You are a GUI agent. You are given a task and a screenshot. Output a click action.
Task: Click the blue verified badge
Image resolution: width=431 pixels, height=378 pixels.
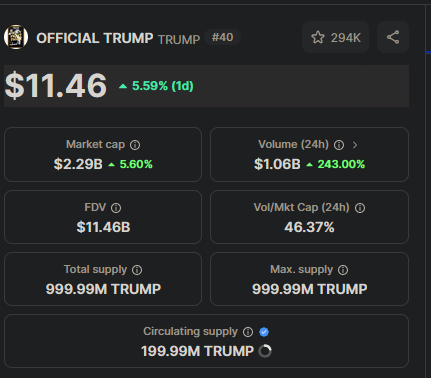[x=264, y=332]
